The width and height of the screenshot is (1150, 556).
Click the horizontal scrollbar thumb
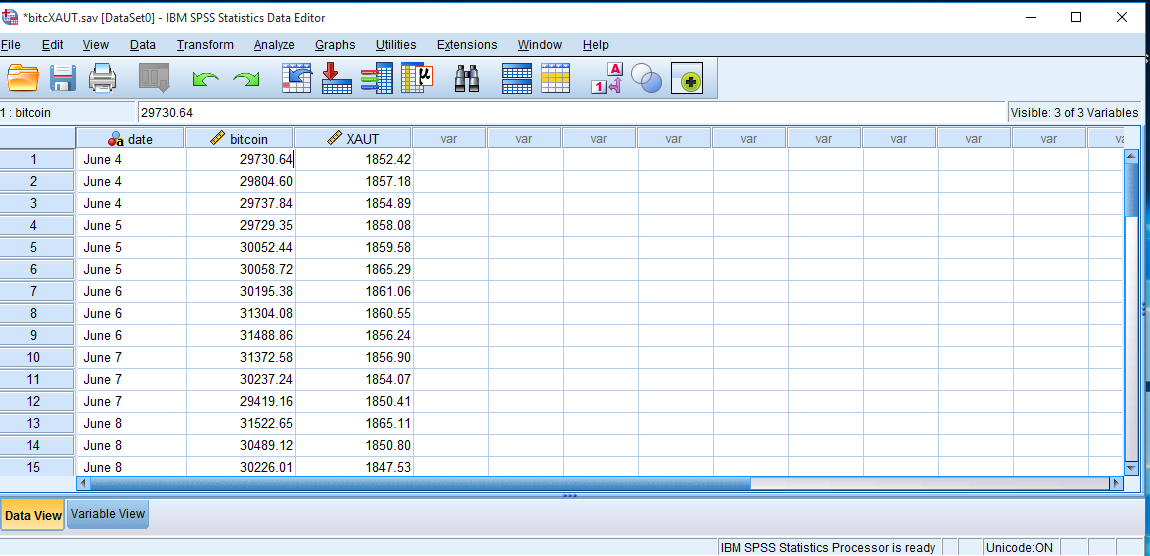pos(420,483)
